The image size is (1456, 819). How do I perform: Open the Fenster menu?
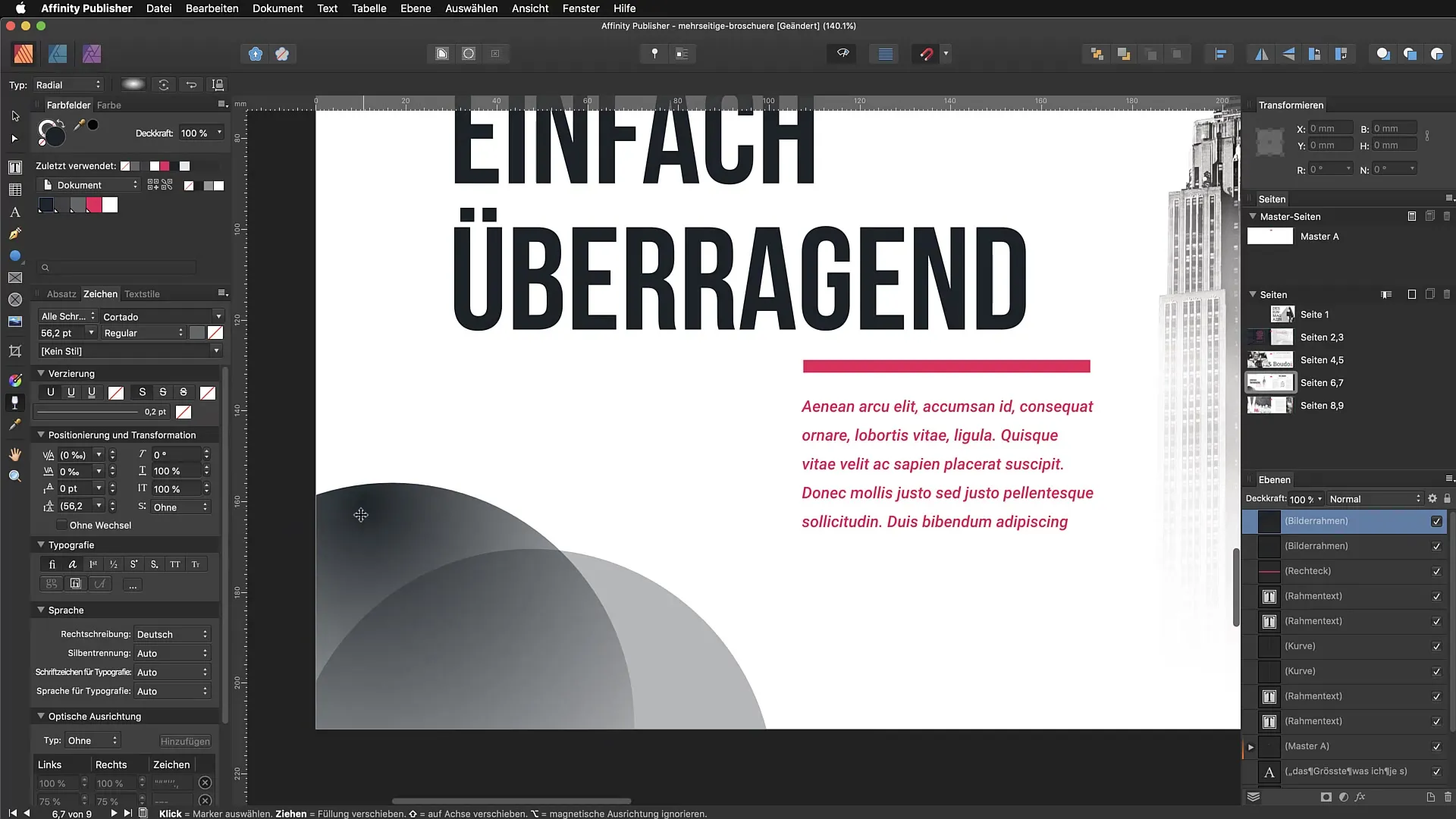click(x=581, y=8)
